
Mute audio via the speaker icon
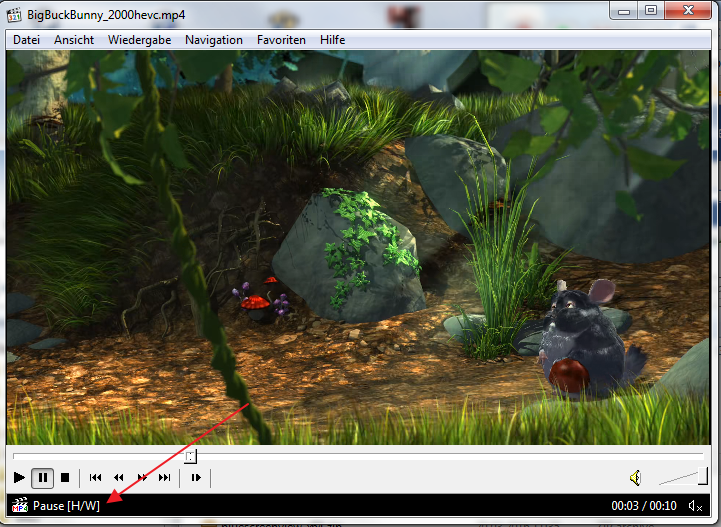coord(635,478)
